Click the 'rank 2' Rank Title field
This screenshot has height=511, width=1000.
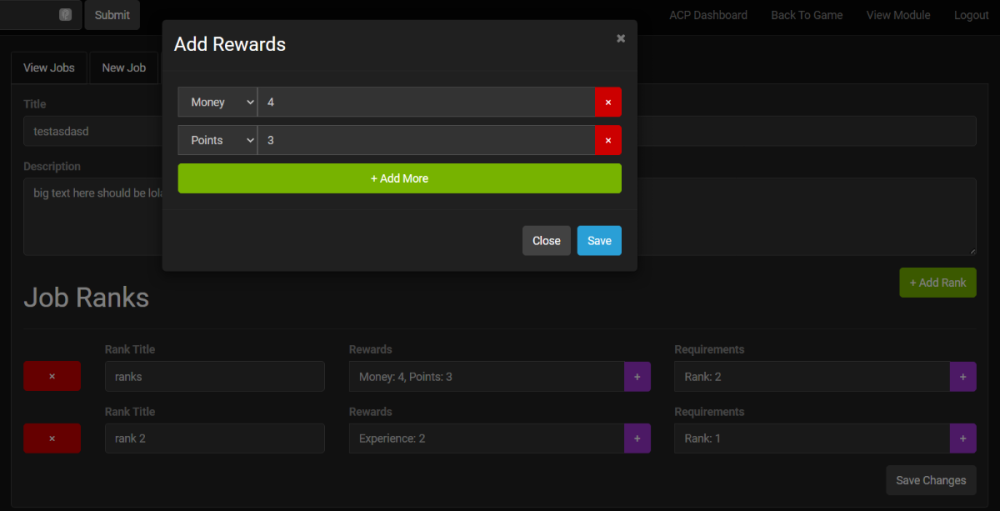tap(214, 438)
